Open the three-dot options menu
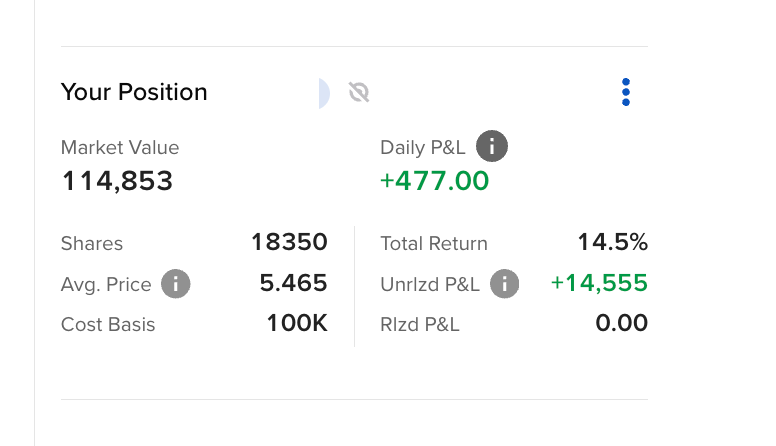Image resolution: width=776 pixels, height=446 pixels. (626, 92)
